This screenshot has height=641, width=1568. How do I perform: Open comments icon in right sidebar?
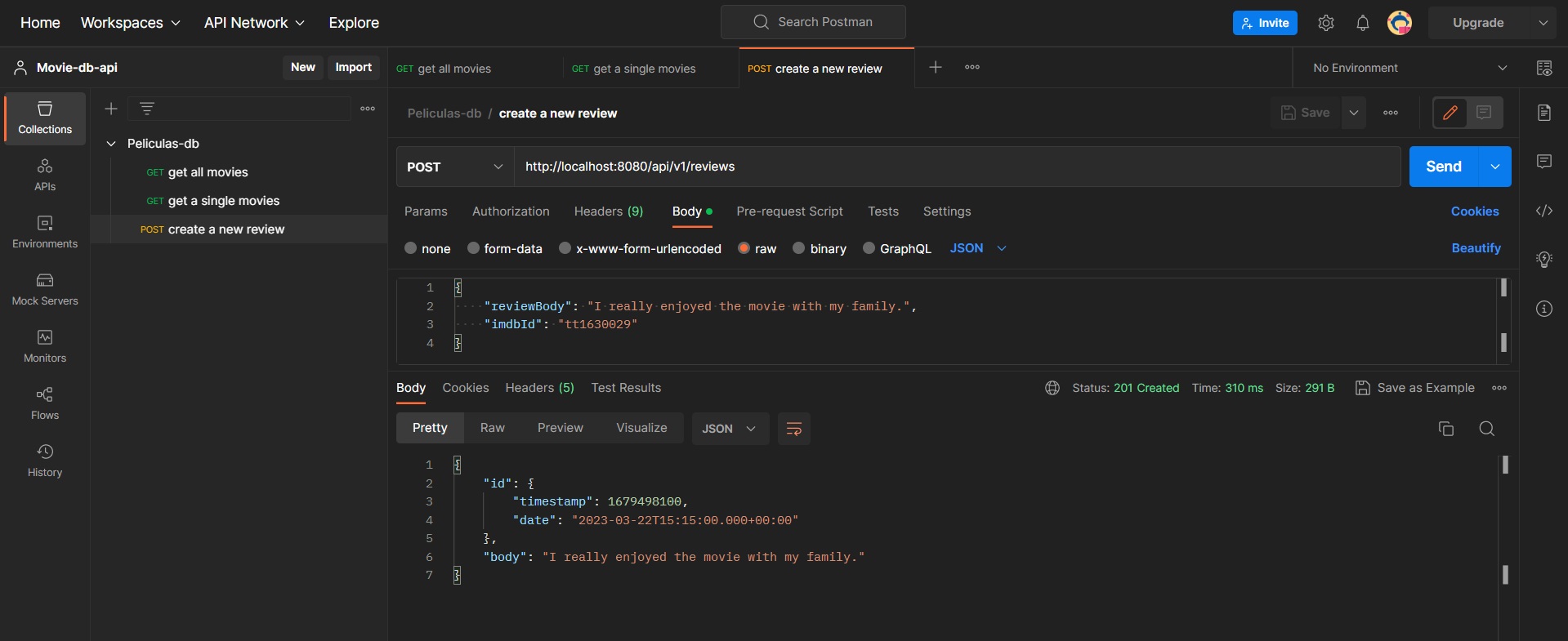click(1544, 162)
